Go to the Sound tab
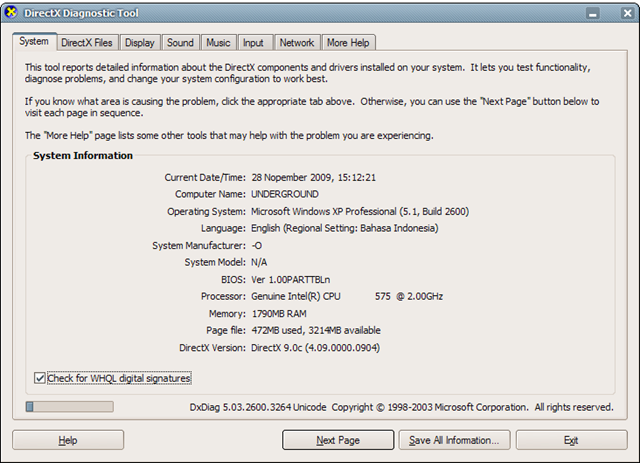640x463 pixels. tap(180, 43)
